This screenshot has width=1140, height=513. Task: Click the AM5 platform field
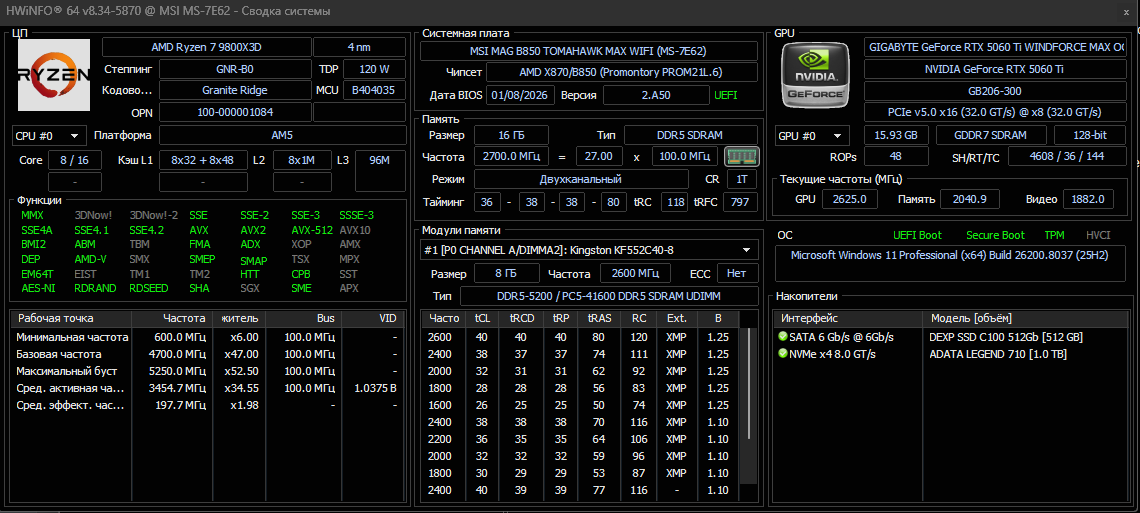pos(283,136)
